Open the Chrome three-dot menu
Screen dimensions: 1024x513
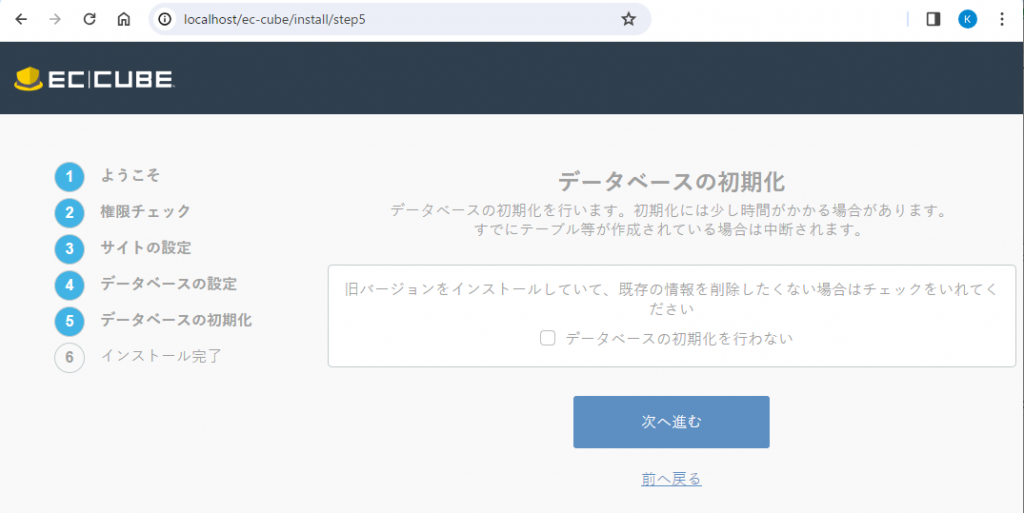pyautogui.click(x=1002, y=19)
